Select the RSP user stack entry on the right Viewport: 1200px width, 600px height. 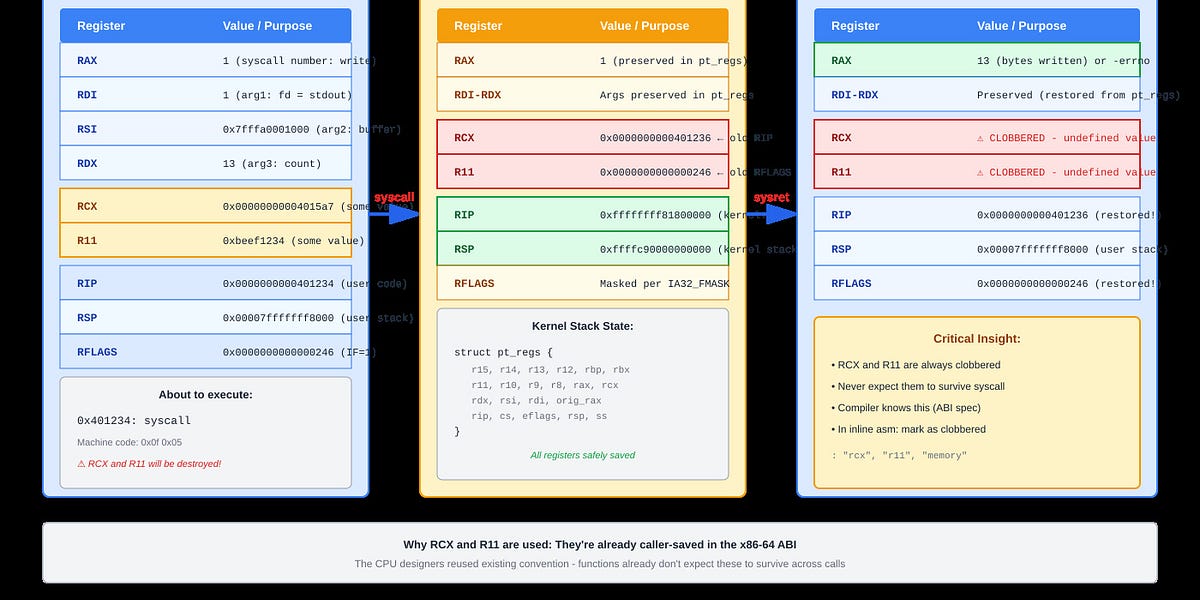[x=977, y=248]
